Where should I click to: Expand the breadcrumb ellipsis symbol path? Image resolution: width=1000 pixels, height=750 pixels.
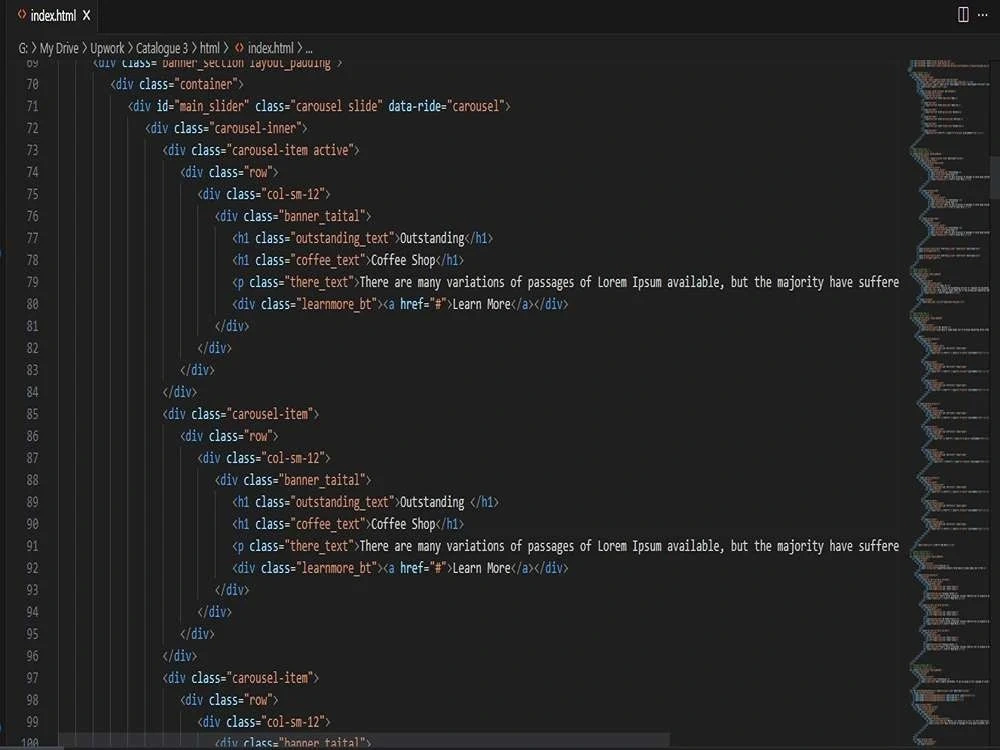309,49
